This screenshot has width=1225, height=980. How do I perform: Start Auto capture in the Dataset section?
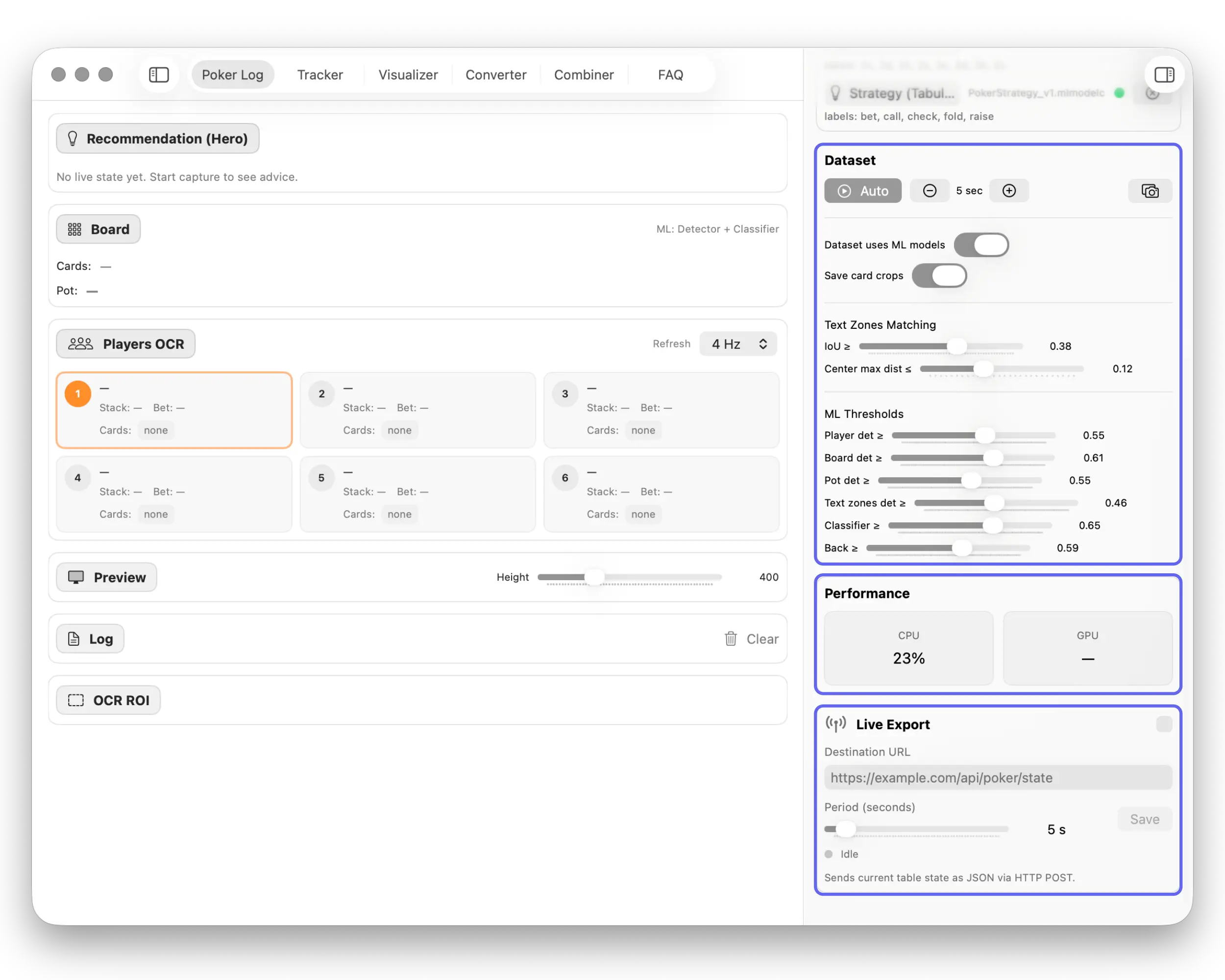click(x=862, y=190)
